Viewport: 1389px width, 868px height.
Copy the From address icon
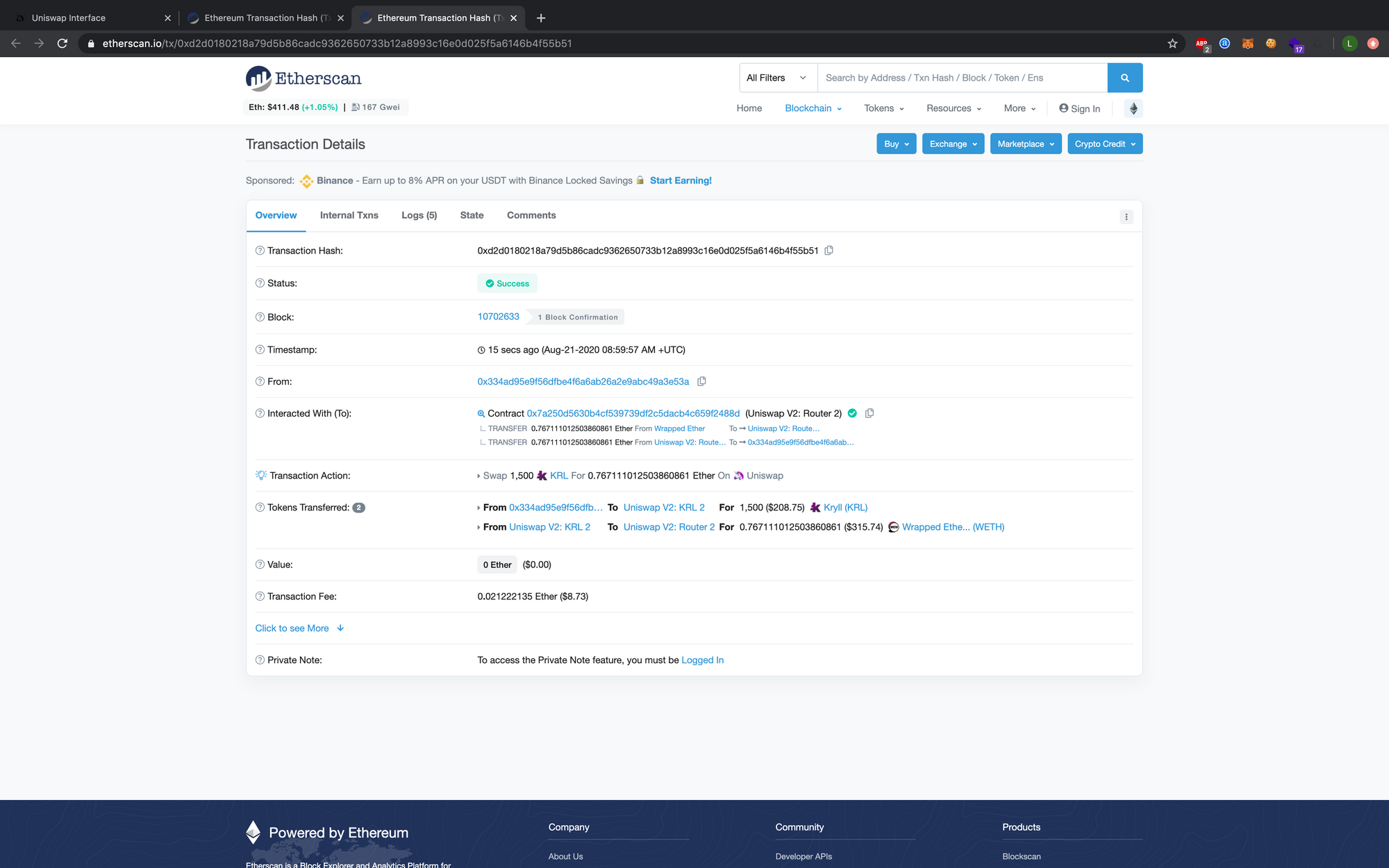(701, 381)
